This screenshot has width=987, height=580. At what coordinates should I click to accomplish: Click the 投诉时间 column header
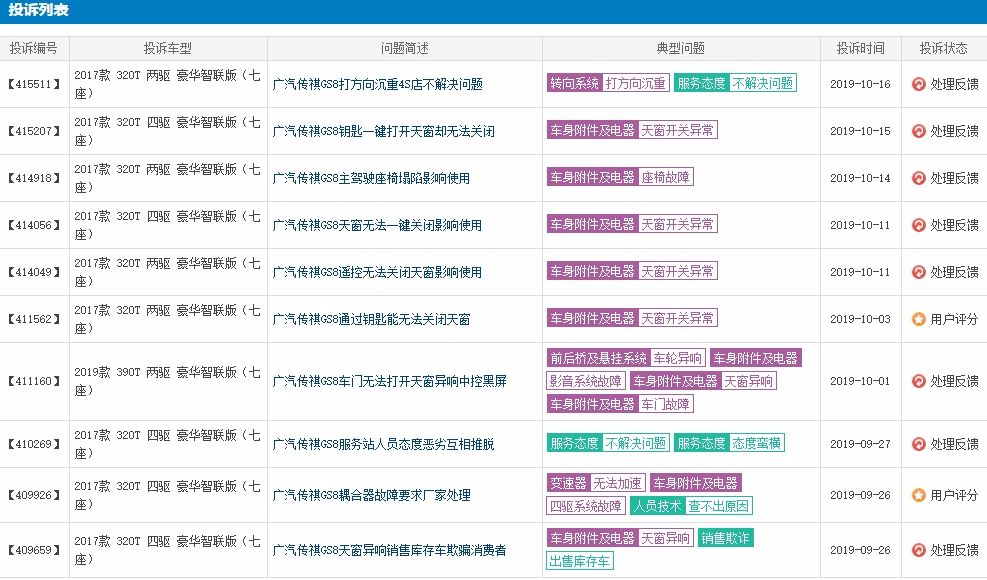[x=860, y=48]
